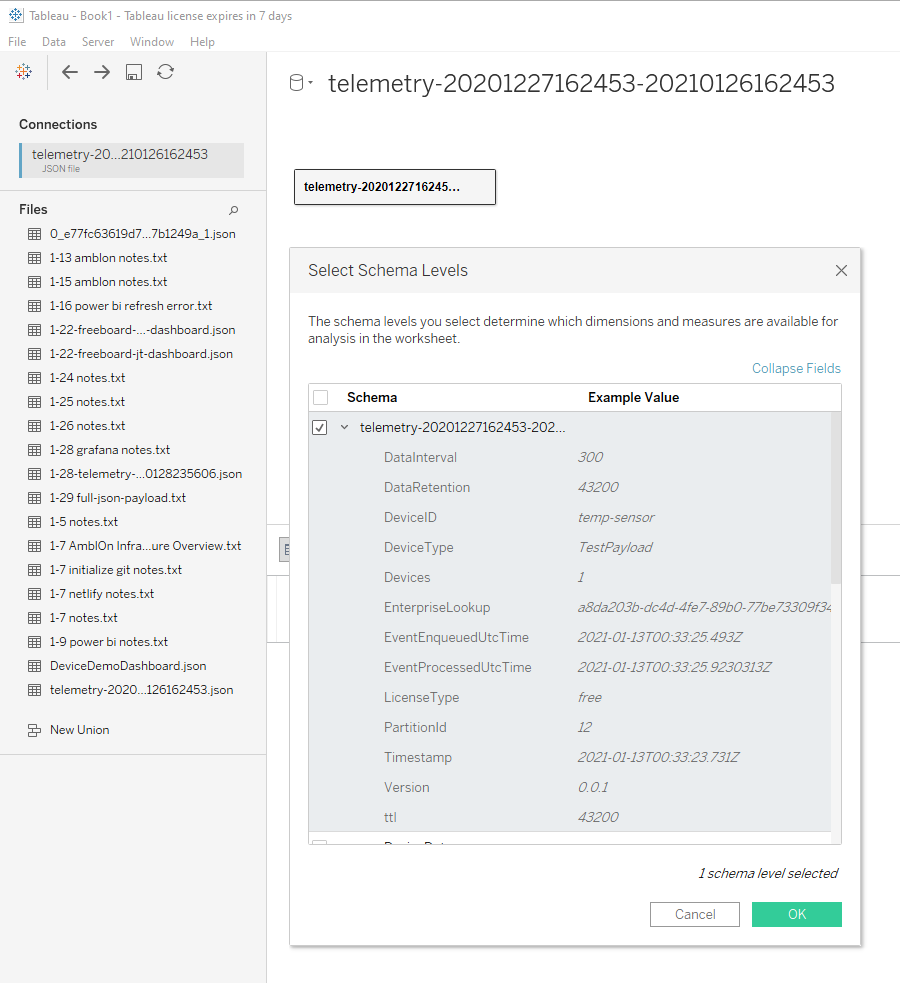Collapse the telemetry schema tree node
900x983 pixels.
[344, 428]
